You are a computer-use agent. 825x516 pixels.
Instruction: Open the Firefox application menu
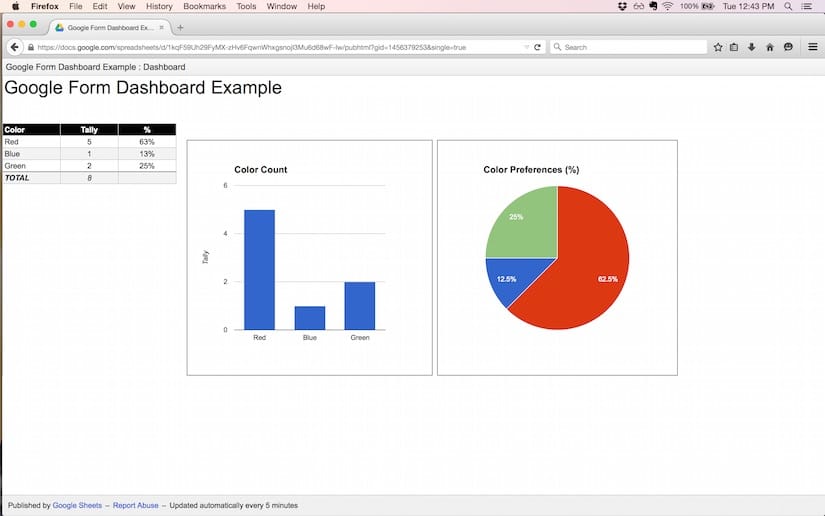[45, 6]
